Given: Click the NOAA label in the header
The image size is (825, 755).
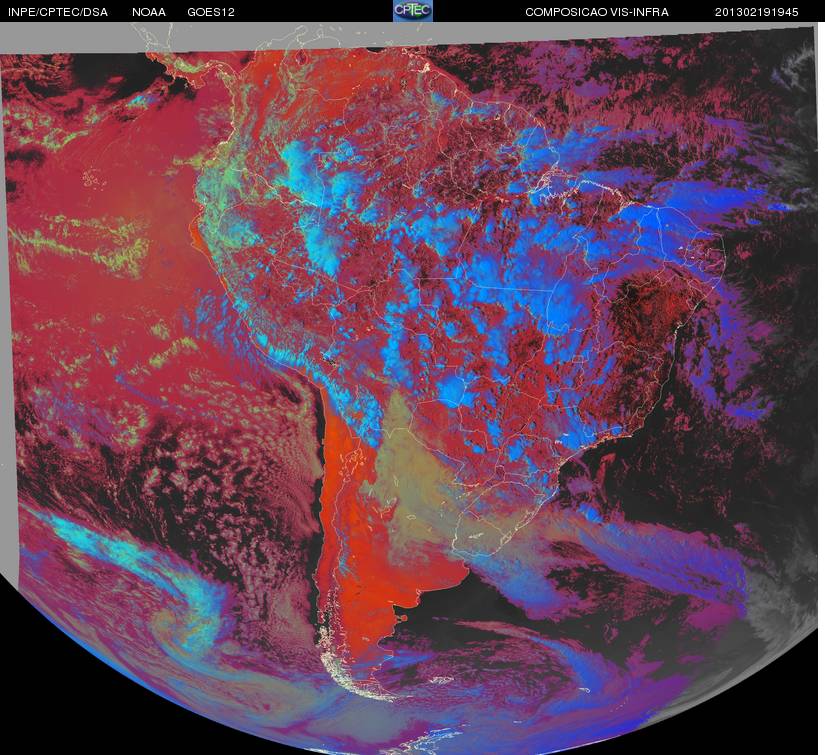Looking at the screenshot, I should [149, 12].
